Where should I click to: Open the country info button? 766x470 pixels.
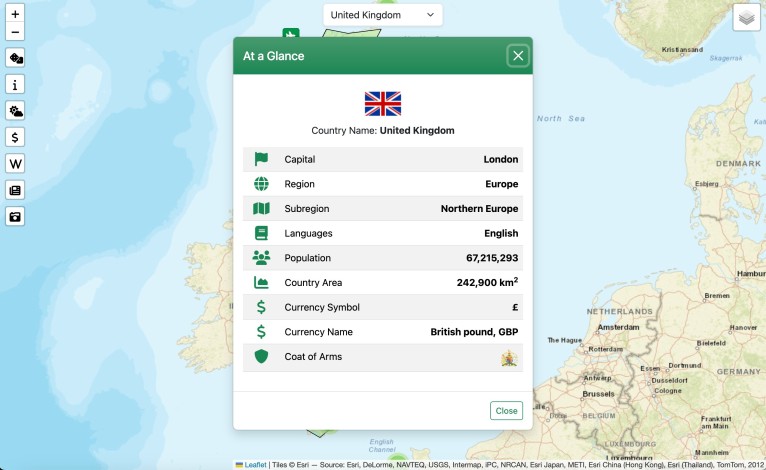16,85
